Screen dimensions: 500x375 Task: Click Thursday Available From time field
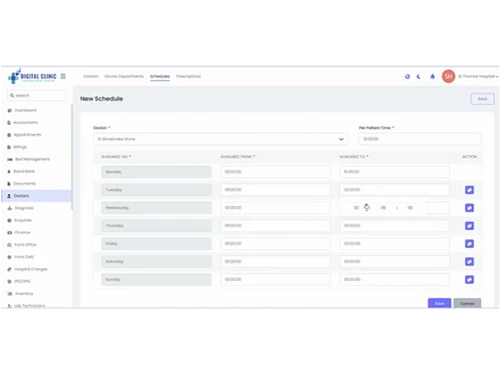(275, 226)
